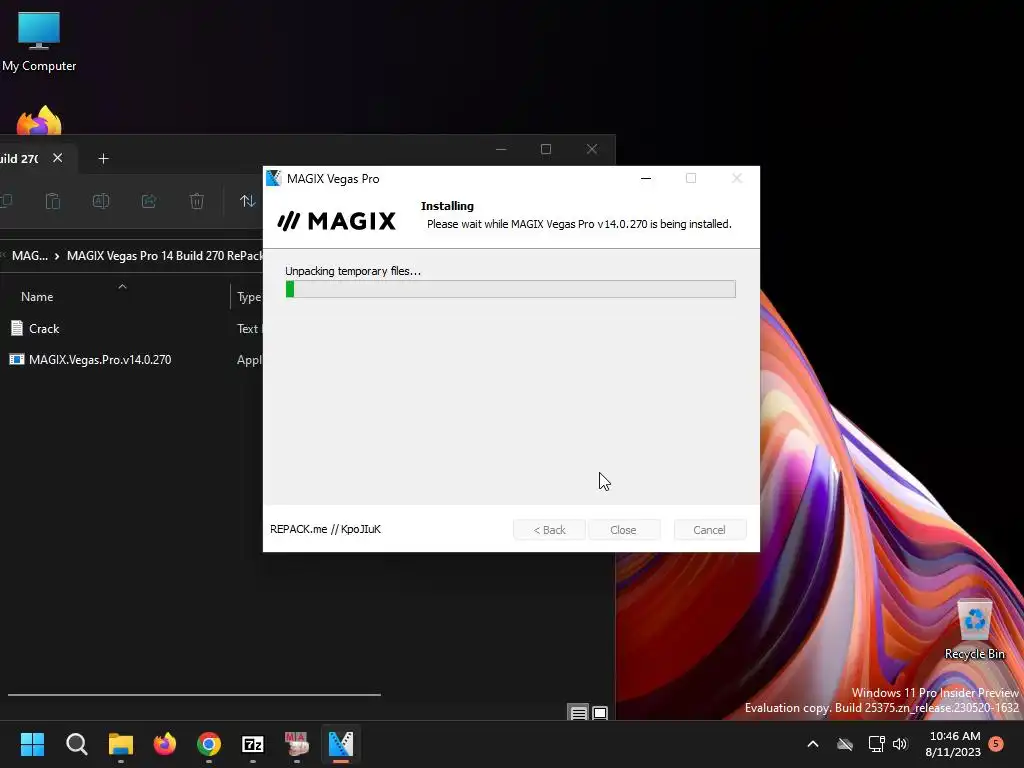Open network settings from tray icon

point(876,744)
